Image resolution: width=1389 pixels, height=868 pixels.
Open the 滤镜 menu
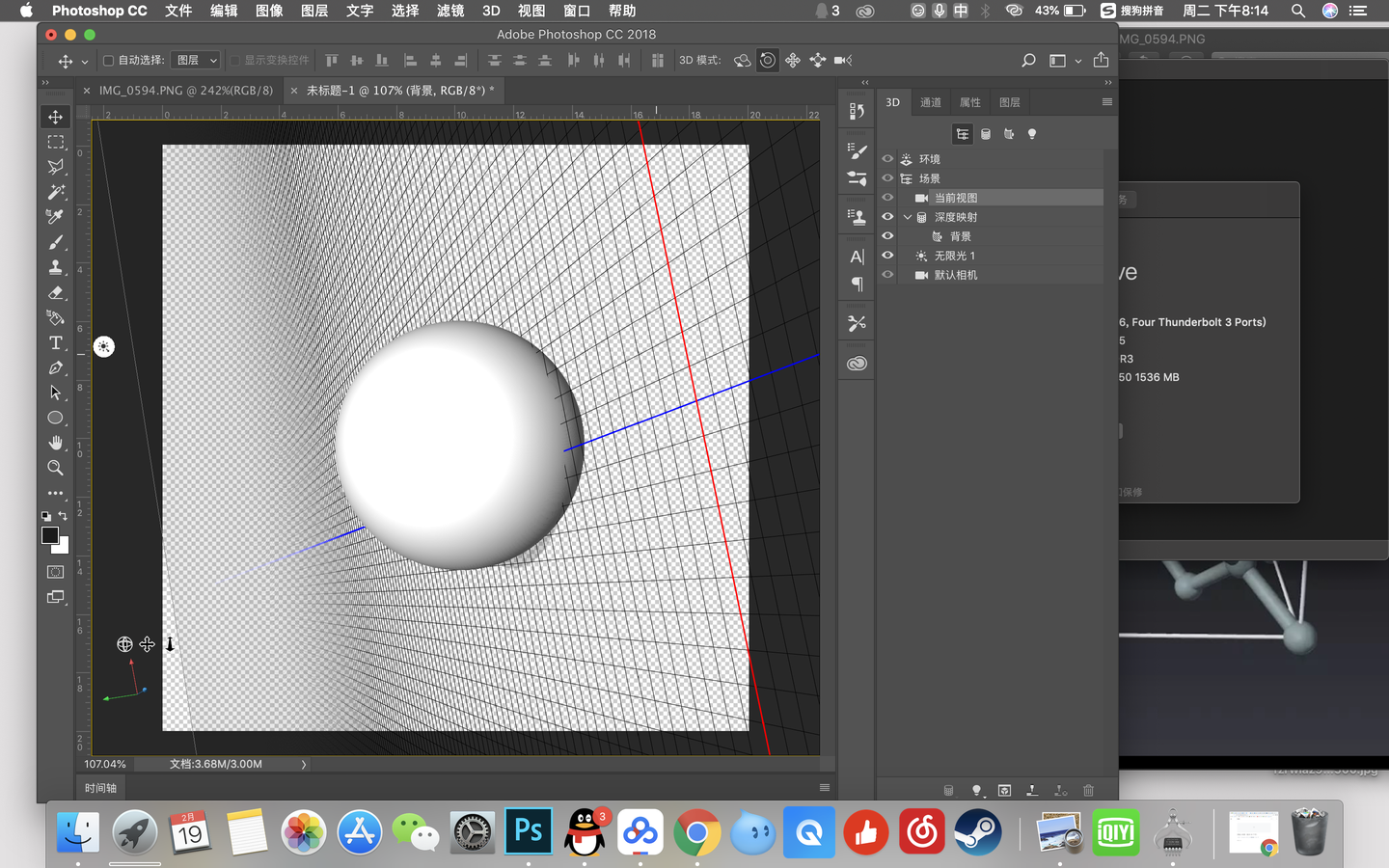click(x=450, y=11)
